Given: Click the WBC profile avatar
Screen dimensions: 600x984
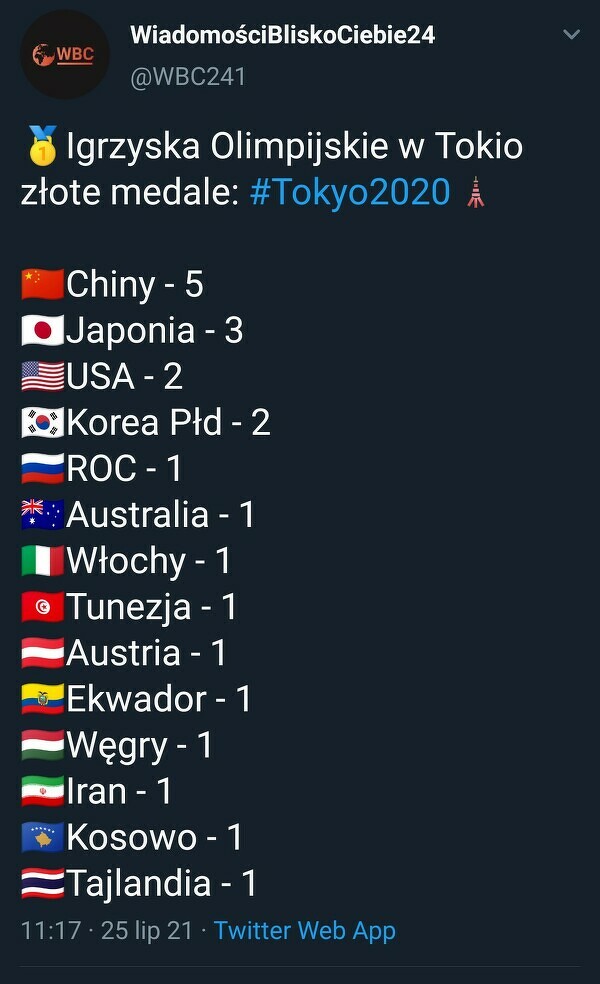Looking at the screenshot, I should click(x=65, y=55).
